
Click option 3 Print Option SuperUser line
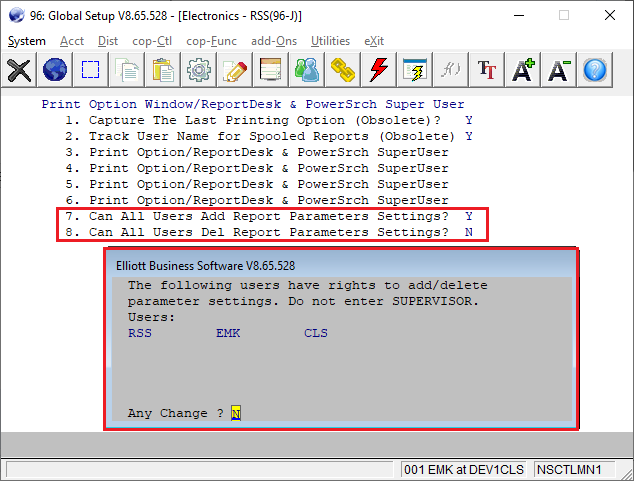257,152
